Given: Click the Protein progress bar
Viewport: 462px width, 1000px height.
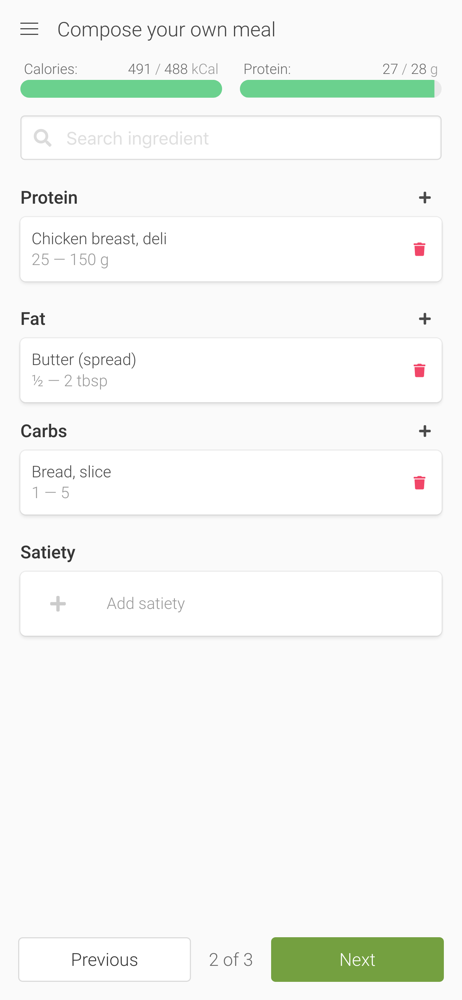Looking at the screenshot, I should point(341,89).
